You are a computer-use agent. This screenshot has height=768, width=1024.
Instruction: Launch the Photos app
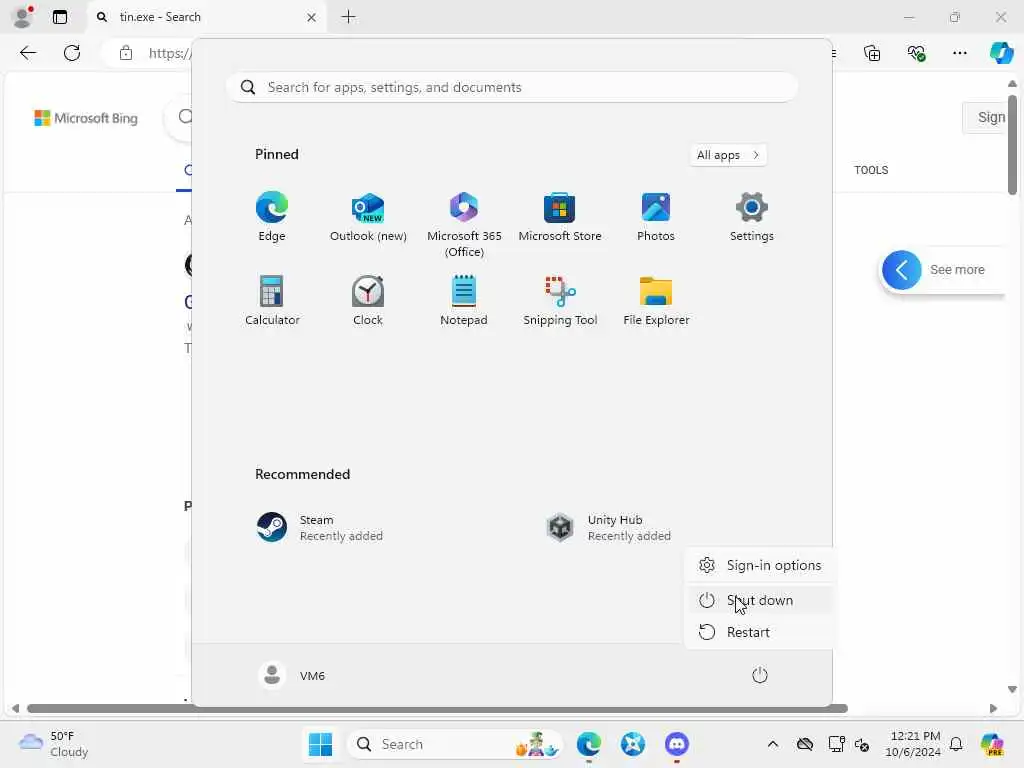tap(656, 217)
